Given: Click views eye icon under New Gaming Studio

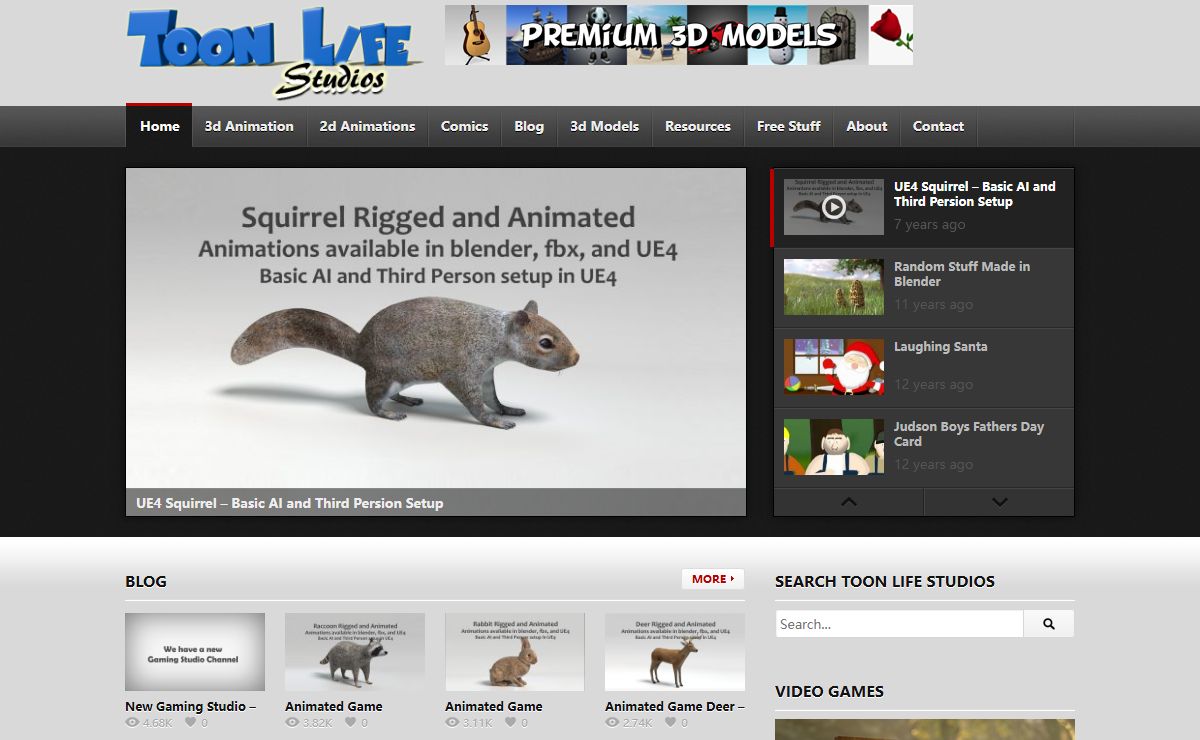Looking at the screenshot, I should click(x=132, y=722).
